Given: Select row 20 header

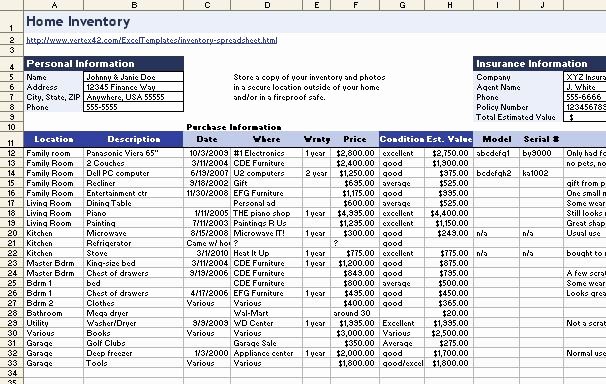Looking at the screenshot, I should tap(12, 233).
